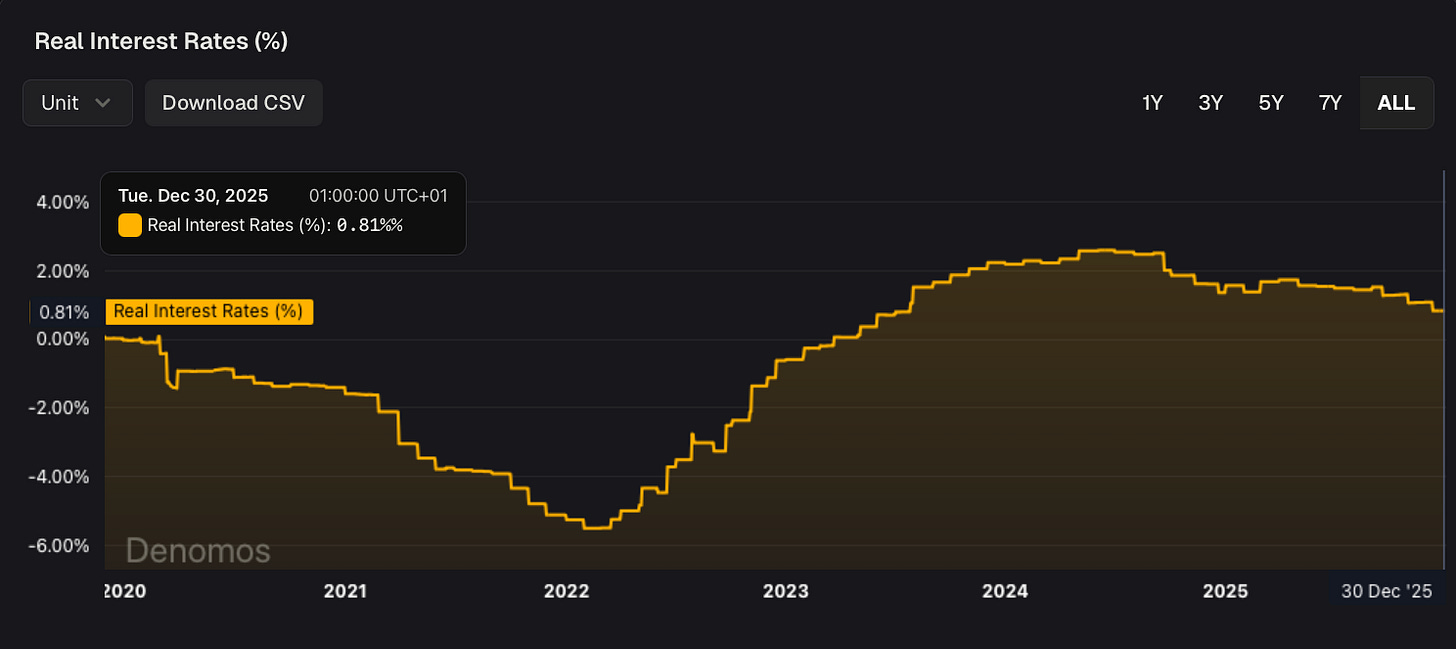Click the tooltip date header Tue. Dec 30, 2025

pyautogui.click(x=193, y=195)
